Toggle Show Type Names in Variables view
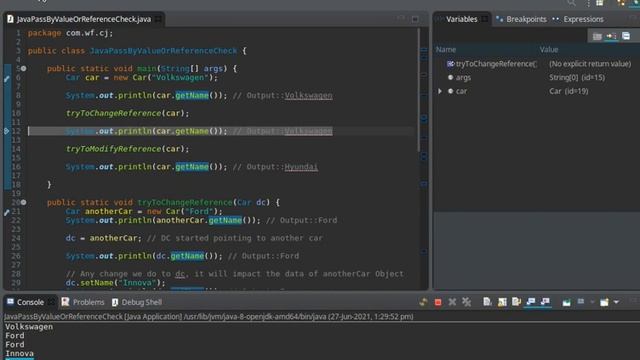Image resolution: width=640 pixels, height=360 pixels. pos(597,36)
